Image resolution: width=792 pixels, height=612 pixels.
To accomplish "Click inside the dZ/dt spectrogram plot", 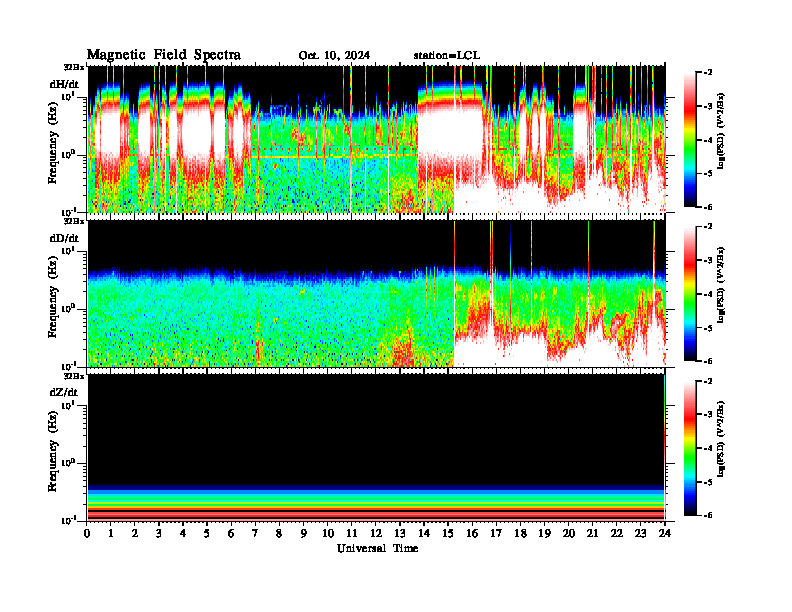I will [x=376, y=447].
